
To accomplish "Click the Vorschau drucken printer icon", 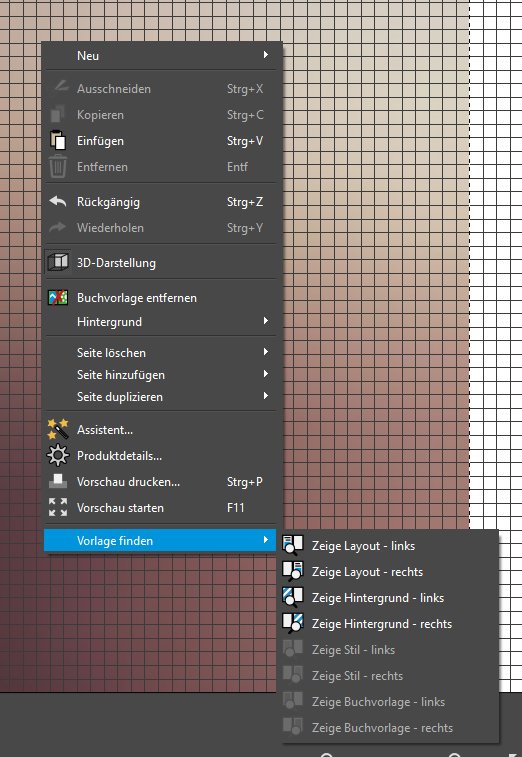I will pos(58,481).
